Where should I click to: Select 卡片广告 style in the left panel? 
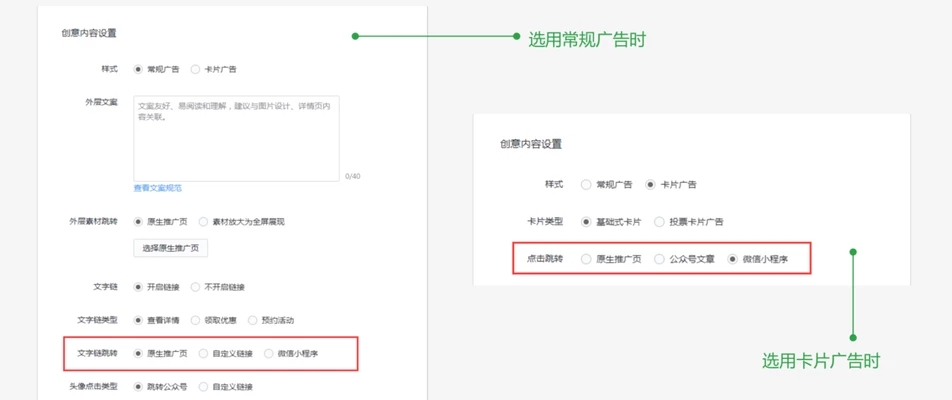(x=196, y=69)
